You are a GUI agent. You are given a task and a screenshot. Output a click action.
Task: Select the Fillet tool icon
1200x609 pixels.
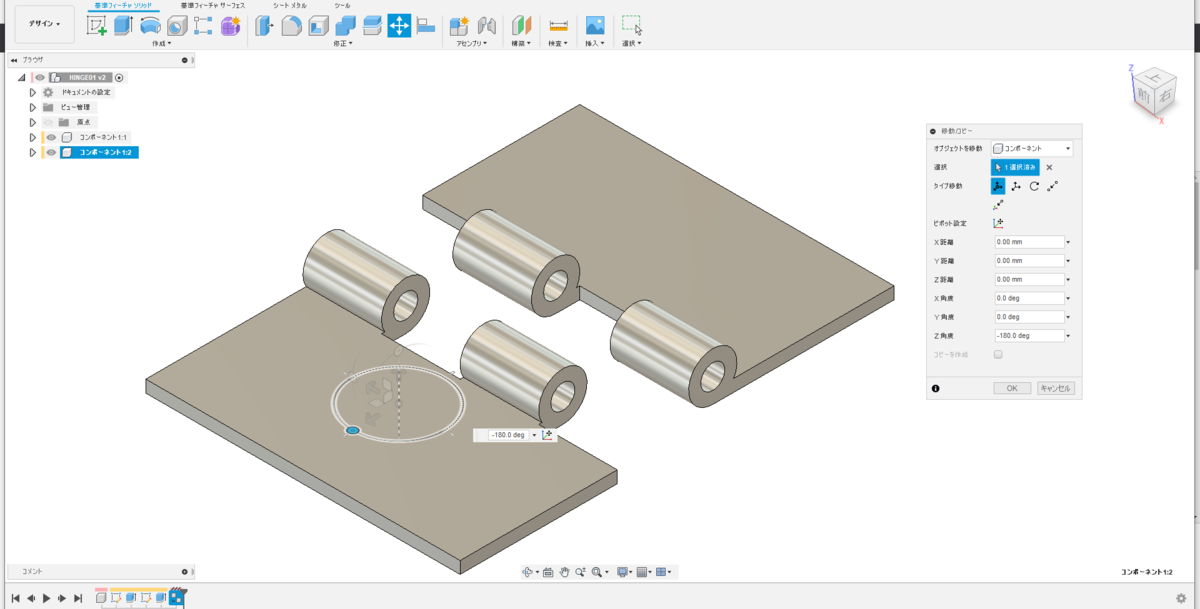click(x=292, y=26)
